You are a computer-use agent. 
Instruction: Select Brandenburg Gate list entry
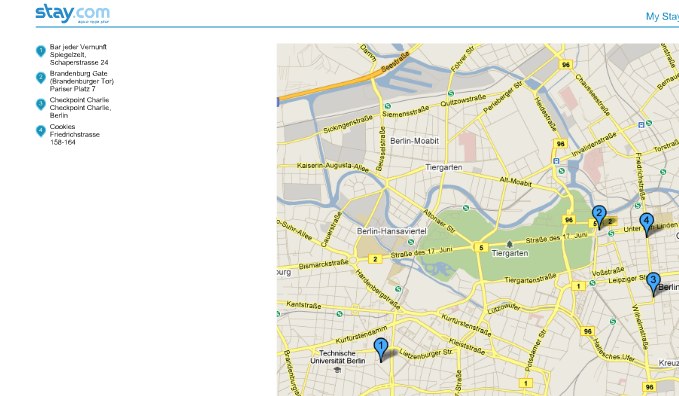pos(81,81)
